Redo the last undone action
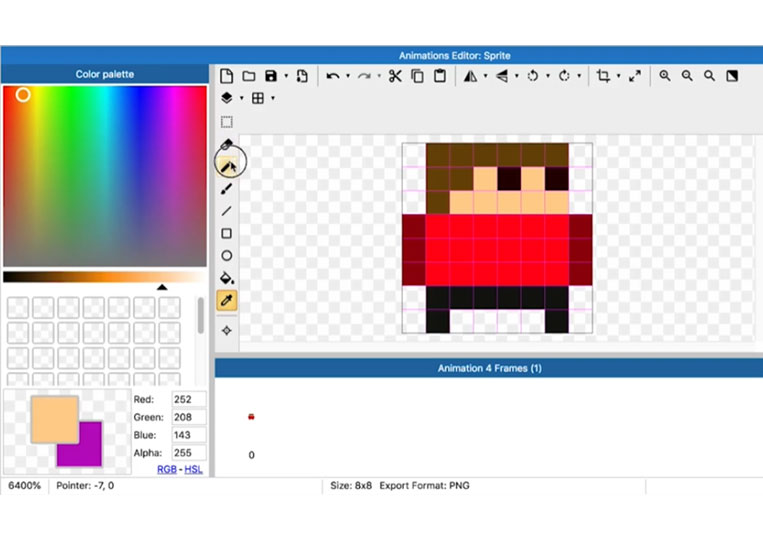763x541 pixels. [x=364, y=76]
